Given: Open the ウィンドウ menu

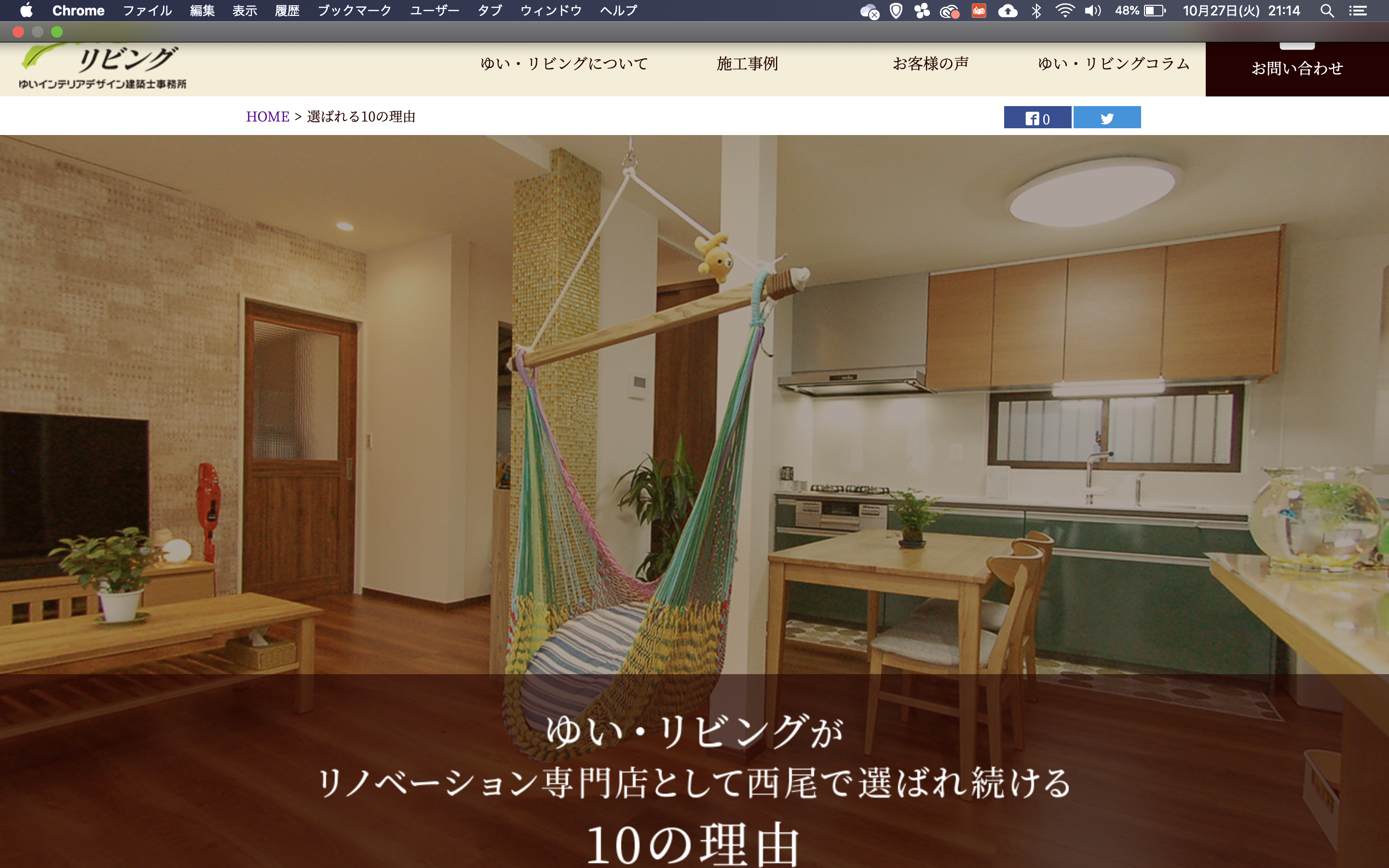Looking at the screenshot, I should 551,10.
